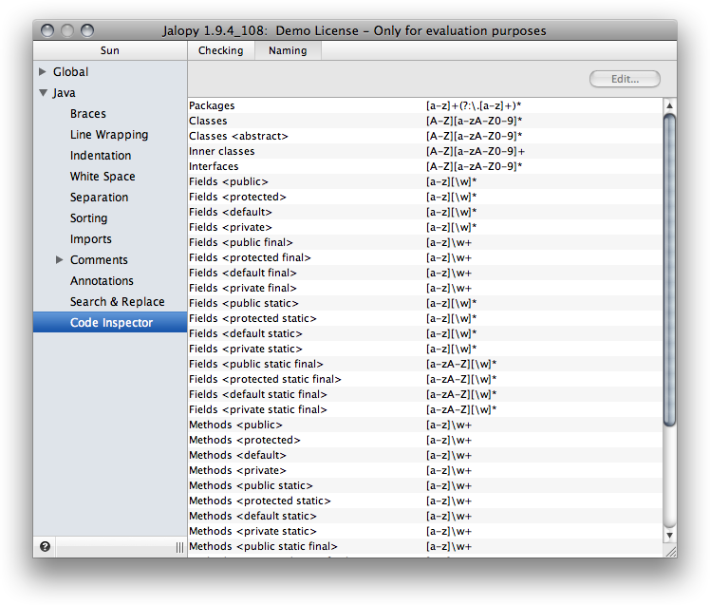Select Fields <public static final> row
Viewport: 710px width, 605px height.
pos(425,364)
